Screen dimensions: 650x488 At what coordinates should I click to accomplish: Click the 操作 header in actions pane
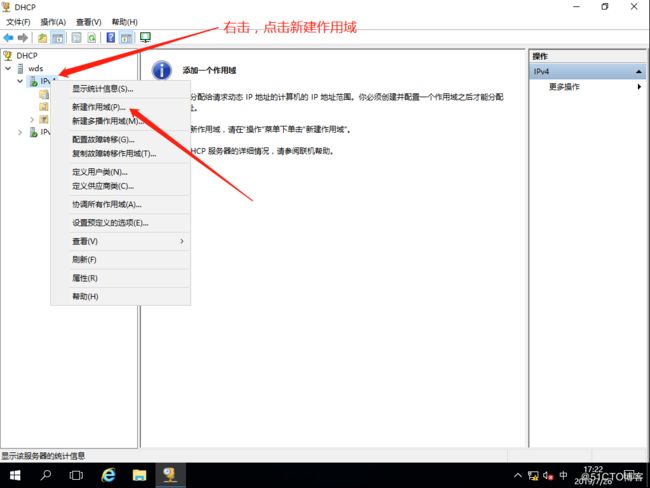[540, 56]
